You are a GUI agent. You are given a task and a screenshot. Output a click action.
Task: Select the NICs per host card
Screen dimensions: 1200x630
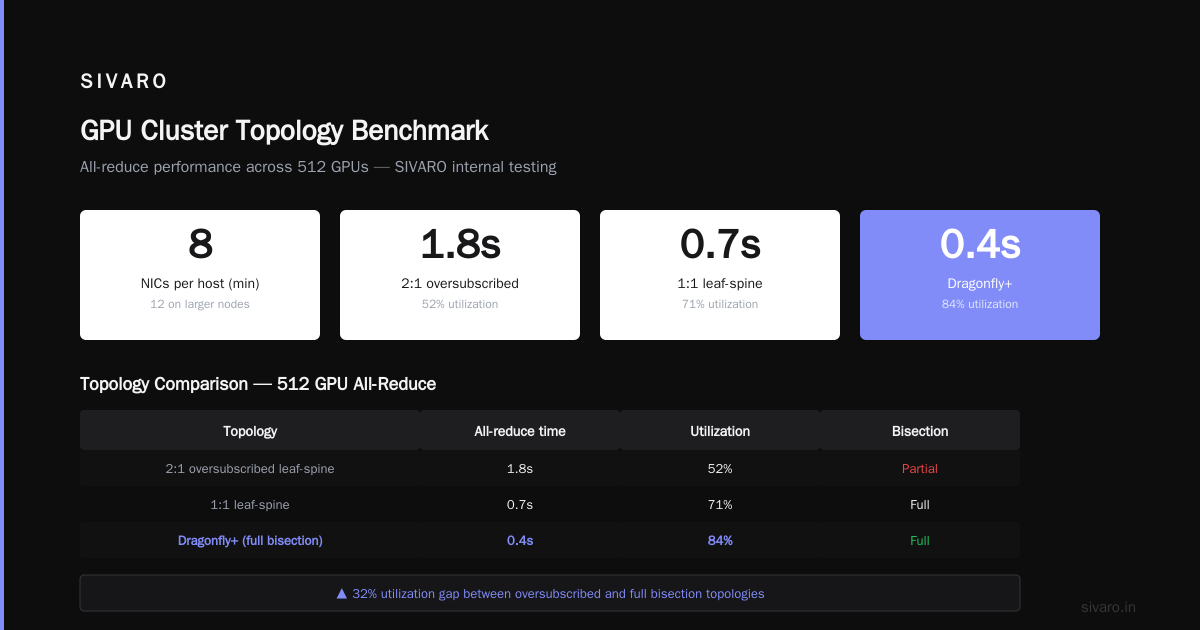pos(200,275)
